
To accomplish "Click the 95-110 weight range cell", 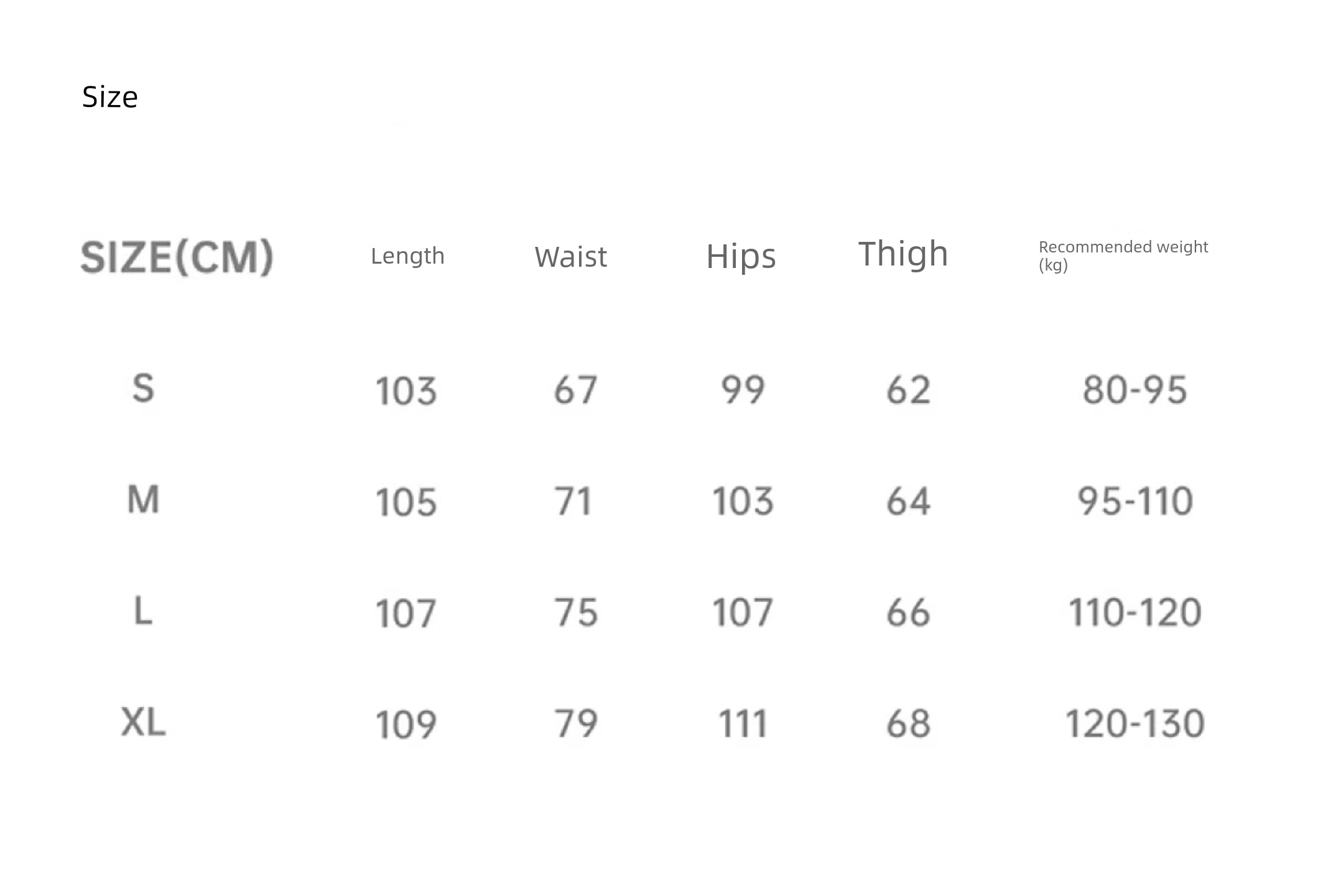I will 1135,501.
